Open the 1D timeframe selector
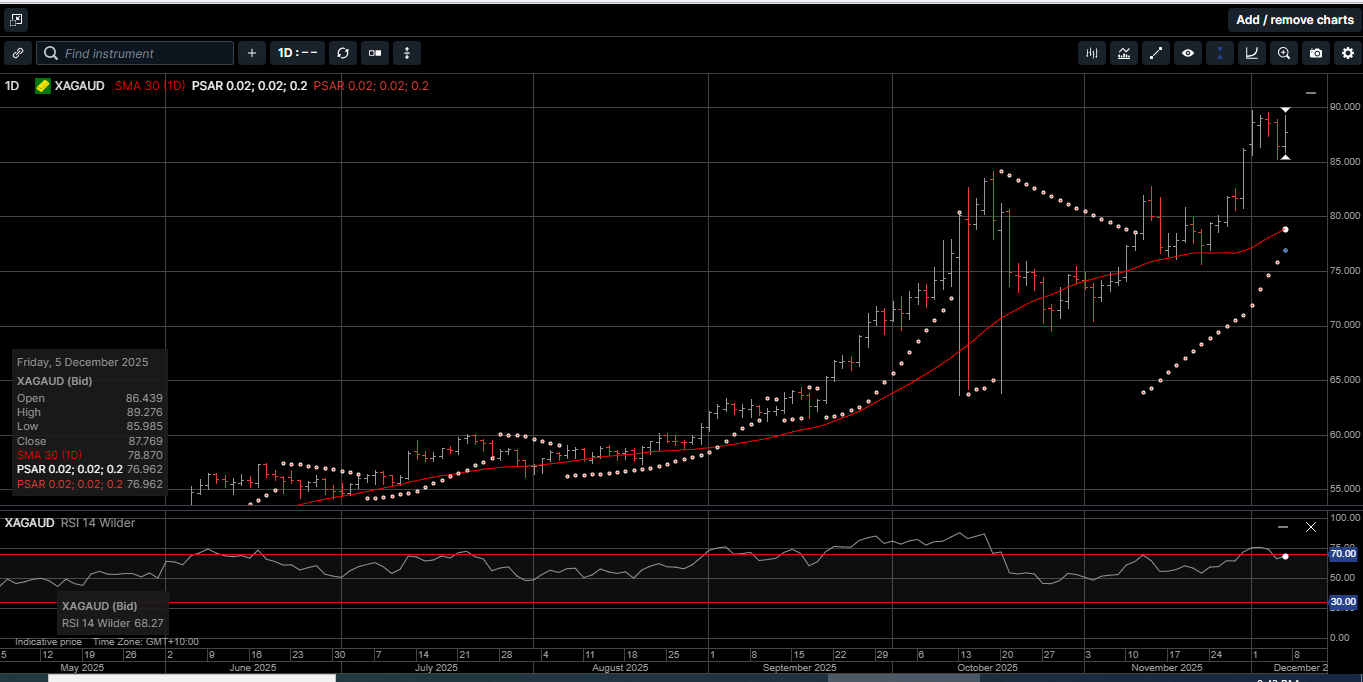This screenshot has height=682, width=1363. coord(297,53)
